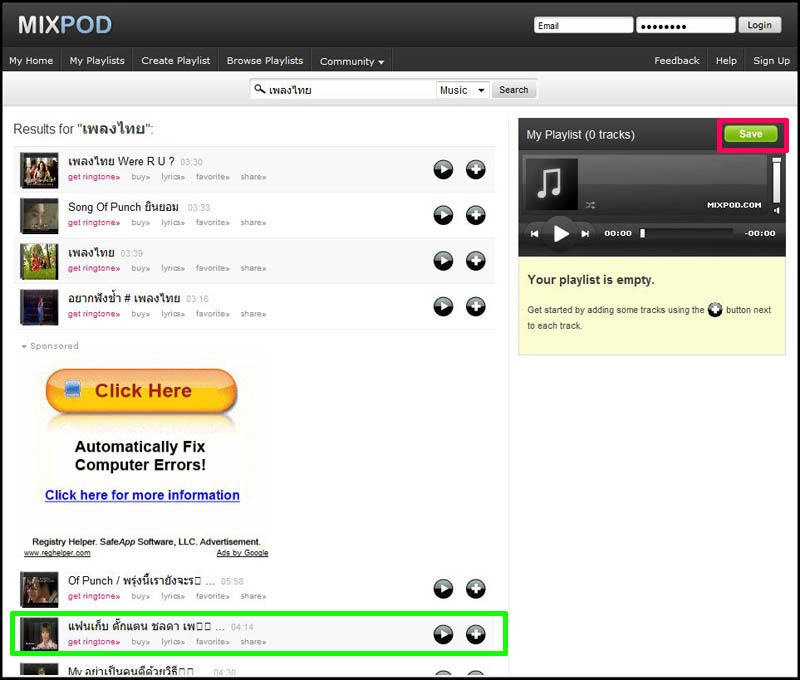This screenshot has height=680, width=800.
Task: Open thumbnail of the 03:16 'อยากฟังซ้ำ' track
Action: point(39,307)
